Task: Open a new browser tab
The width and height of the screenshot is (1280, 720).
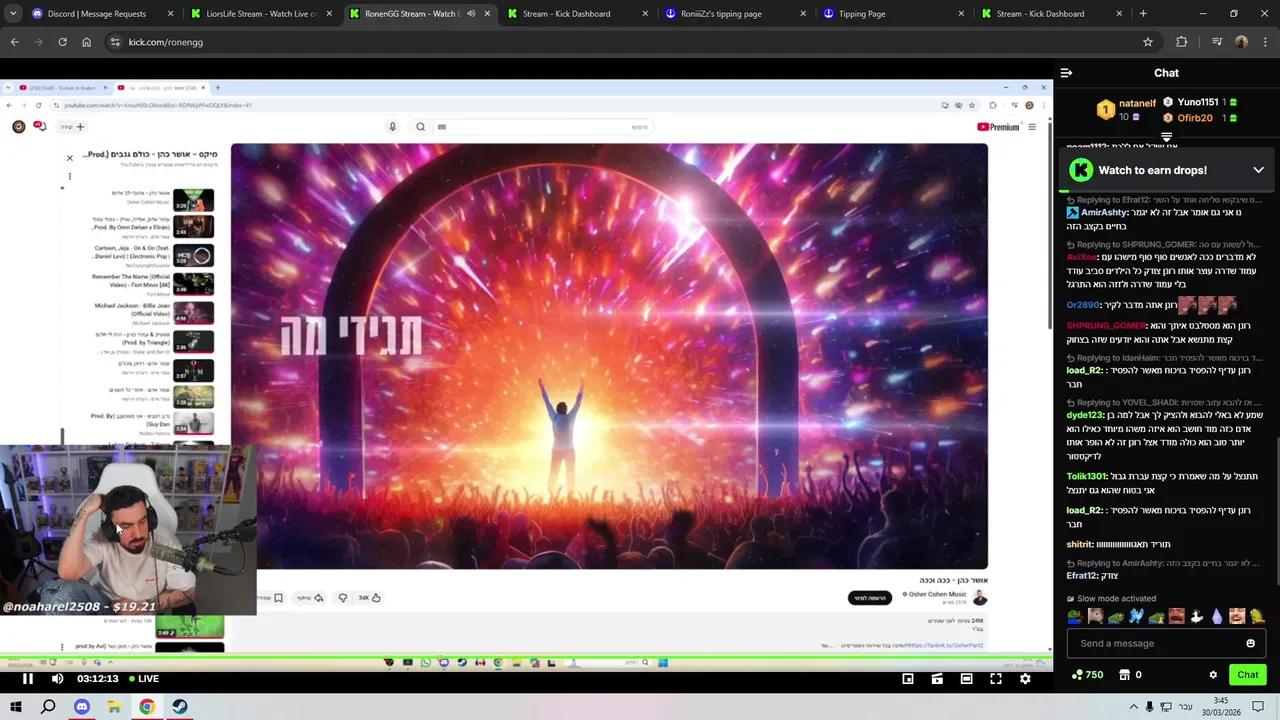Action: [x=1143, y=14]
